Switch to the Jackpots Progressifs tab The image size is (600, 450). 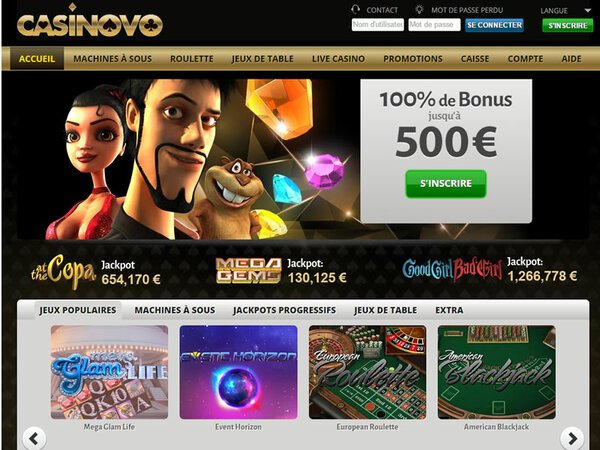(x=284, y=310)
